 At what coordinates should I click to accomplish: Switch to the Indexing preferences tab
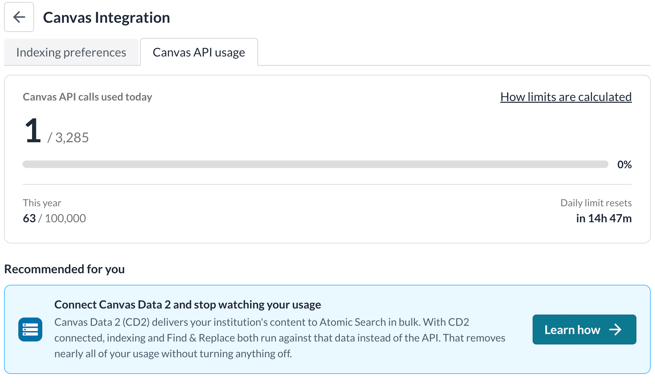point(71,52)
